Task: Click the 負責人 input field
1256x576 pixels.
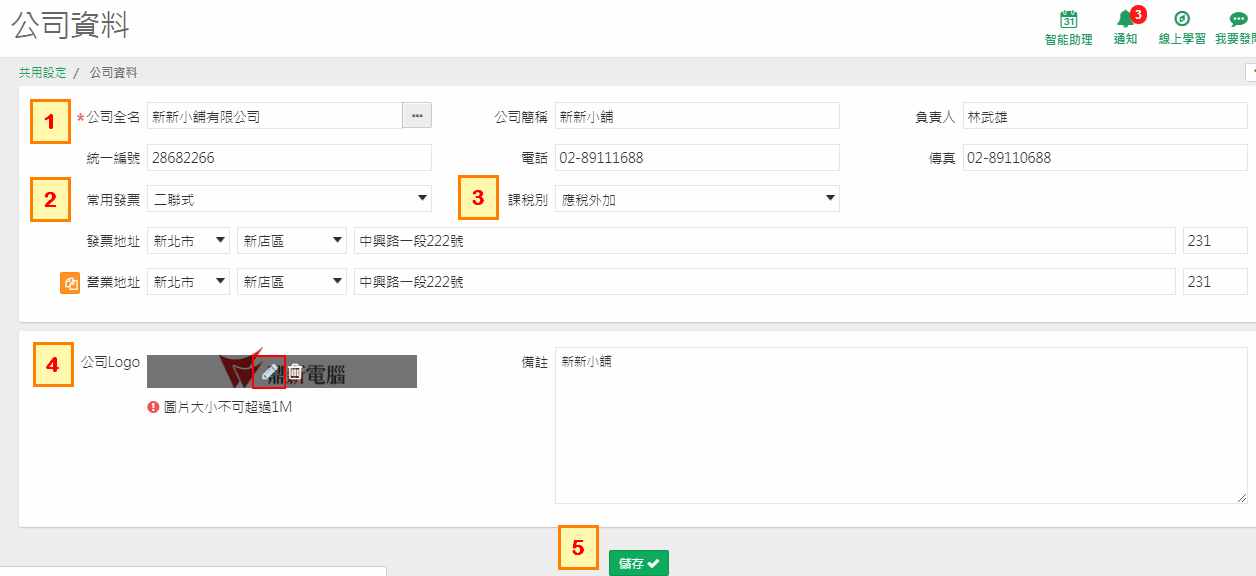Action: point(1105,116)
